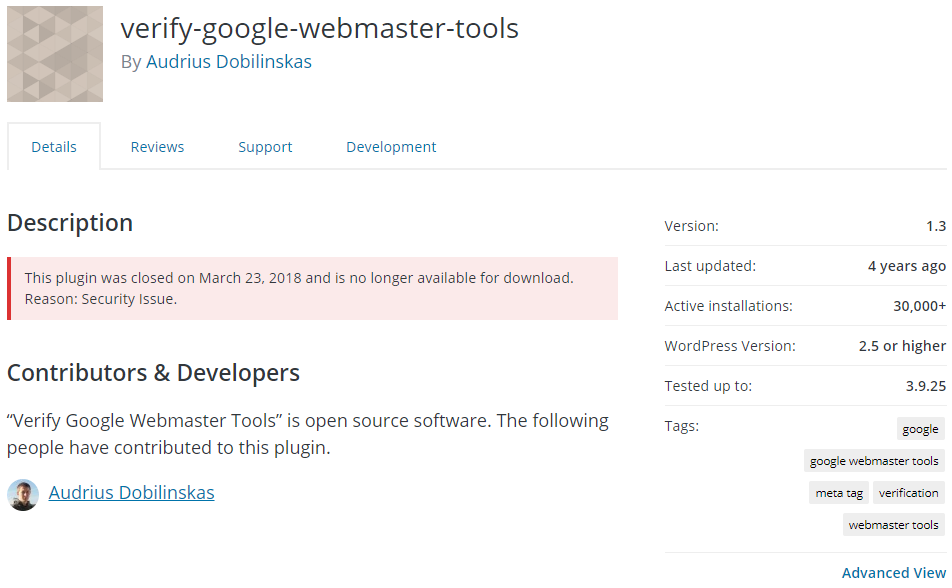Image resolution: width=952 pixels, height=588 pixels.
Task: Visit the underlined Audrius Dobilinskas contributor link
Action: coord(132,493)
